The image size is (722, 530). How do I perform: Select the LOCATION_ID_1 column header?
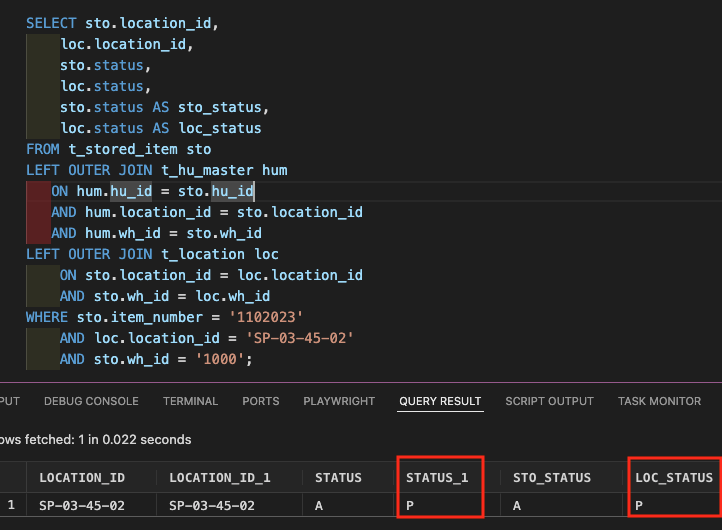(218, 478)
